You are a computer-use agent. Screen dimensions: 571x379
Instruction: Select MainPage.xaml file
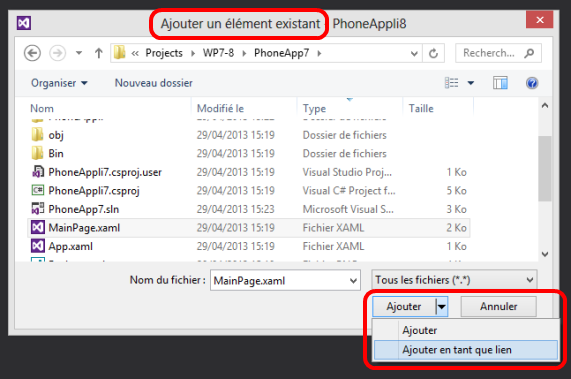(249, 228)
